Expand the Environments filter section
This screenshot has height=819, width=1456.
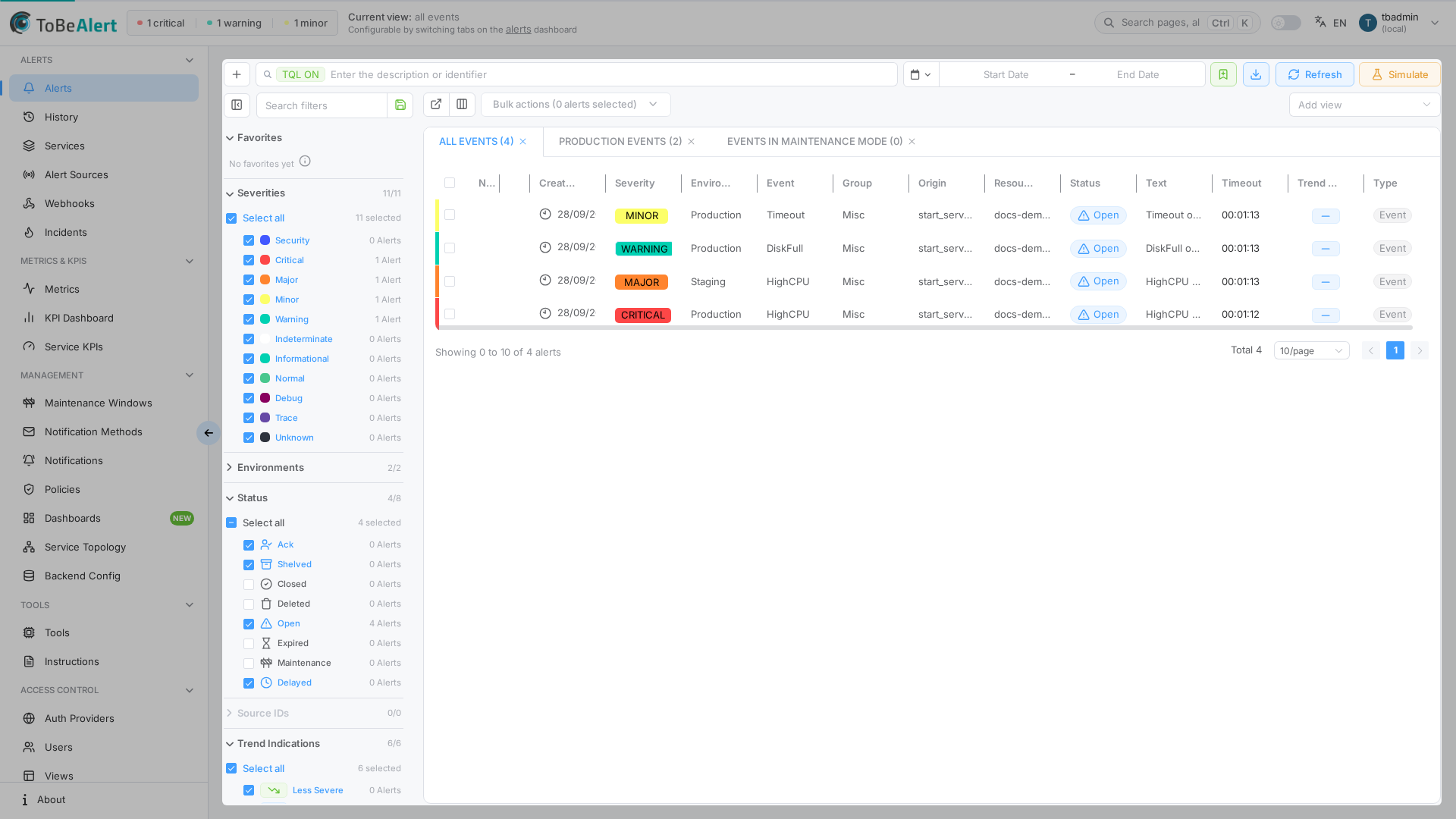coord(313,467)
